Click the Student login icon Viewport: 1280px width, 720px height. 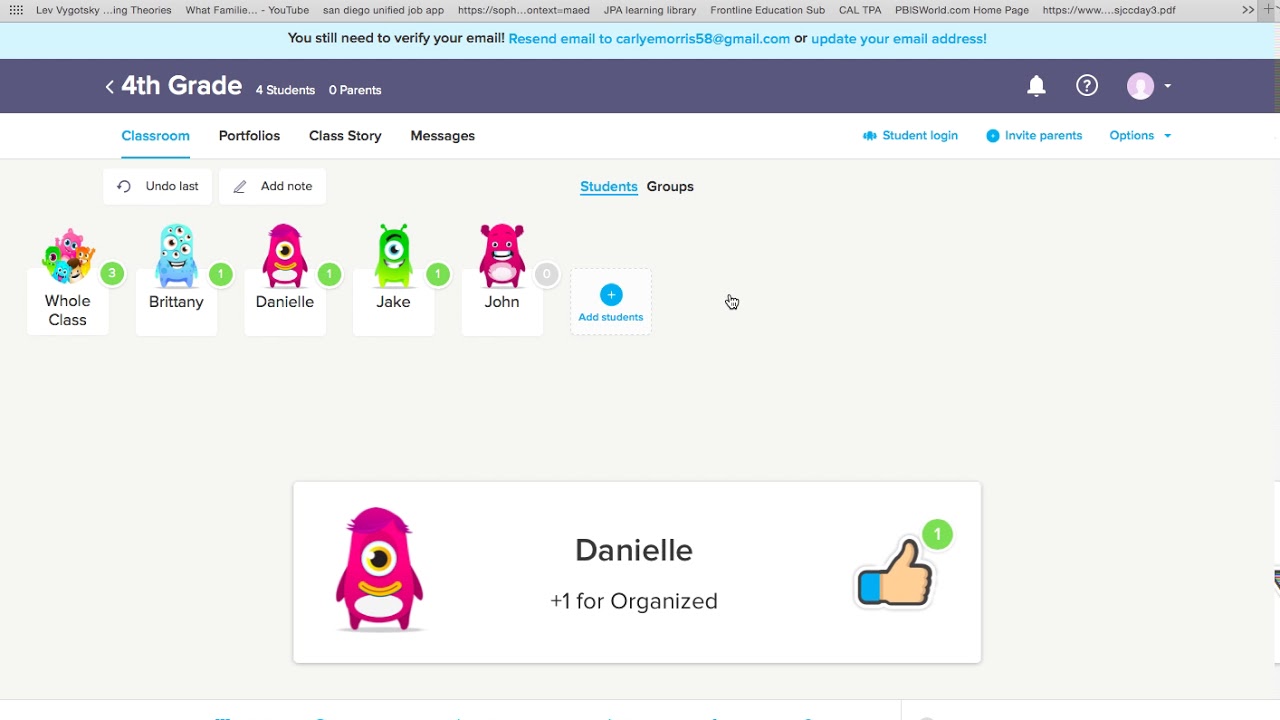pyautogui.click(x=869, y=136)
